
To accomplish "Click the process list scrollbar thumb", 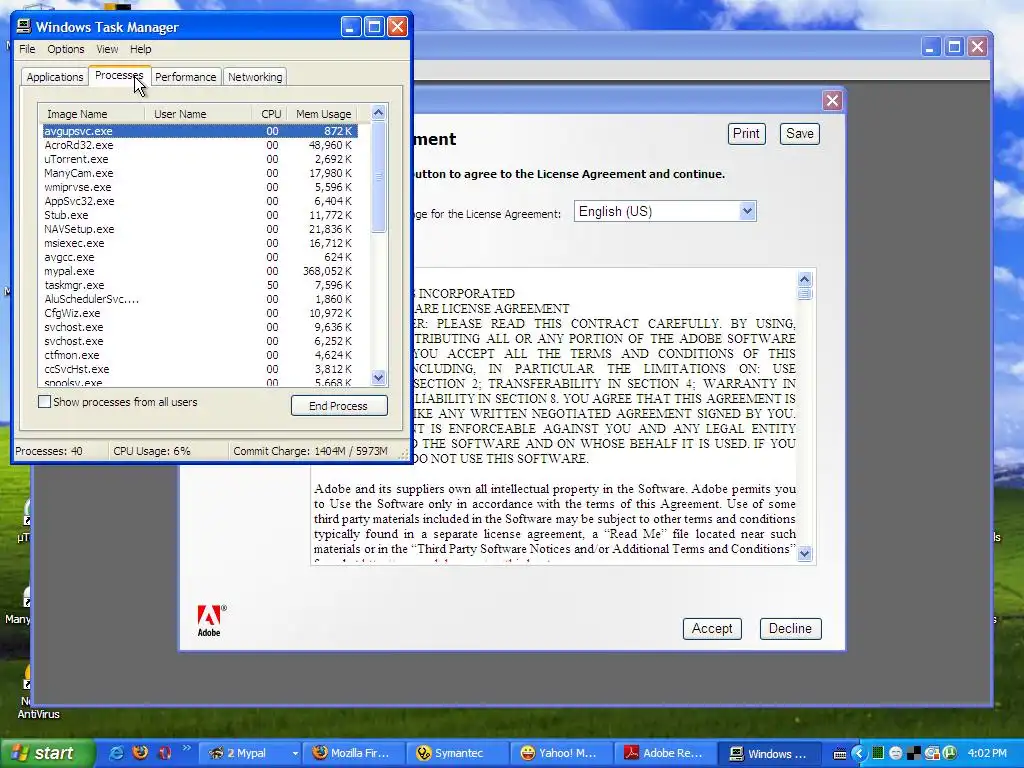I will click(378, 176).
